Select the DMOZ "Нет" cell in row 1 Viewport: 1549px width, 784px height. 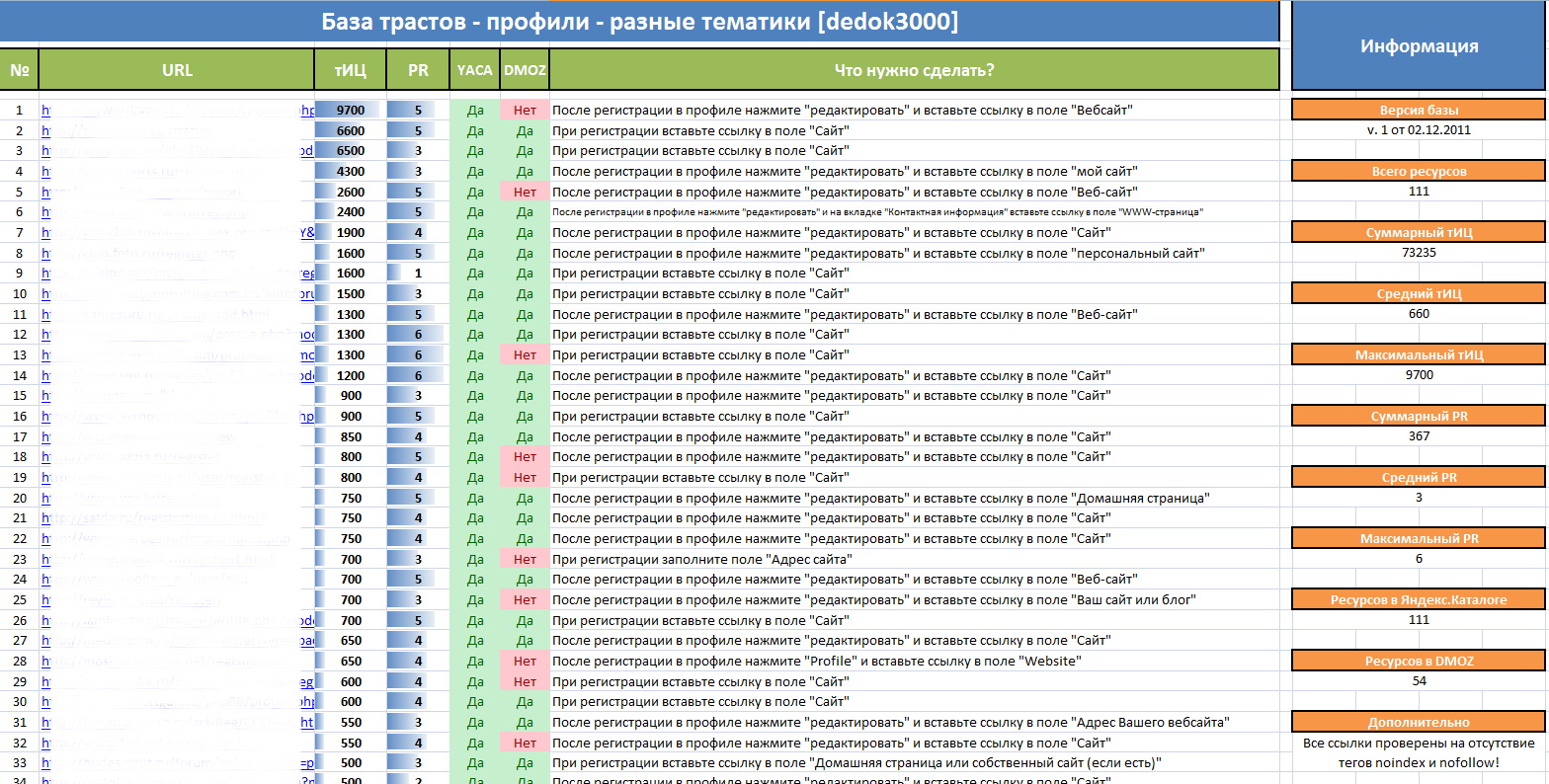pyautogui.click(x=525, y=111)
